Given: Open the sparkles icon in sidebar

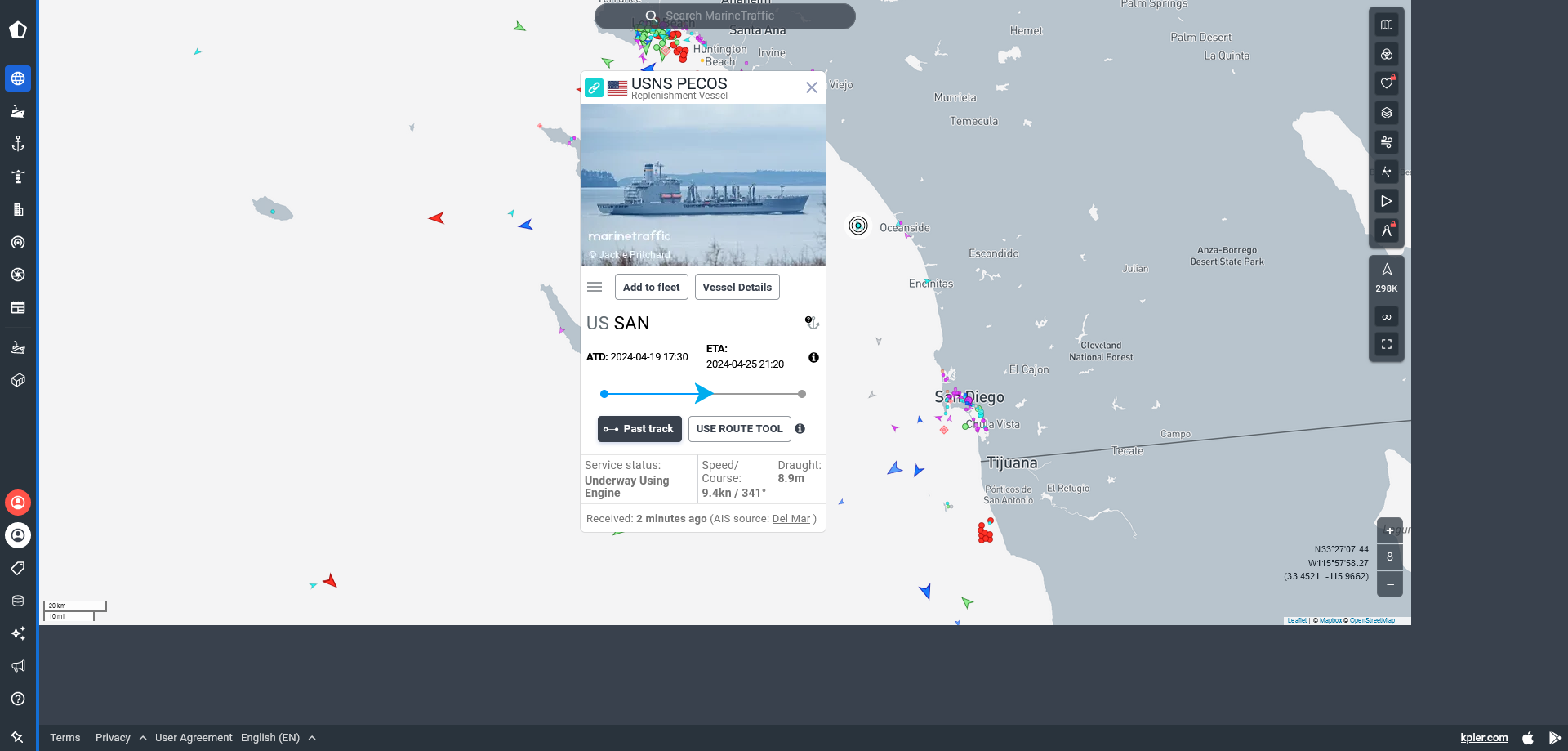Looking at the screenshot, I should pos(18,633).
